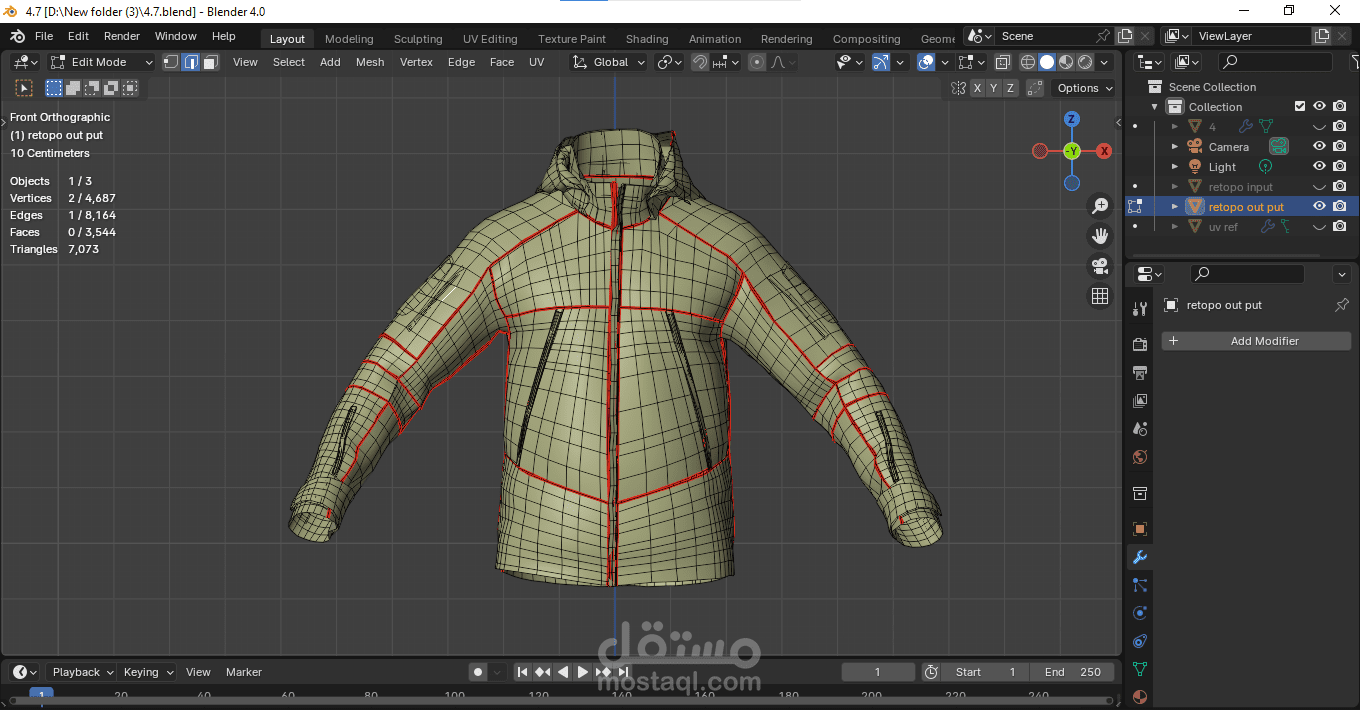Screen dimensions: 1360x710
Task: Expand the Light item in outliner
Action: coord(1175,167)
